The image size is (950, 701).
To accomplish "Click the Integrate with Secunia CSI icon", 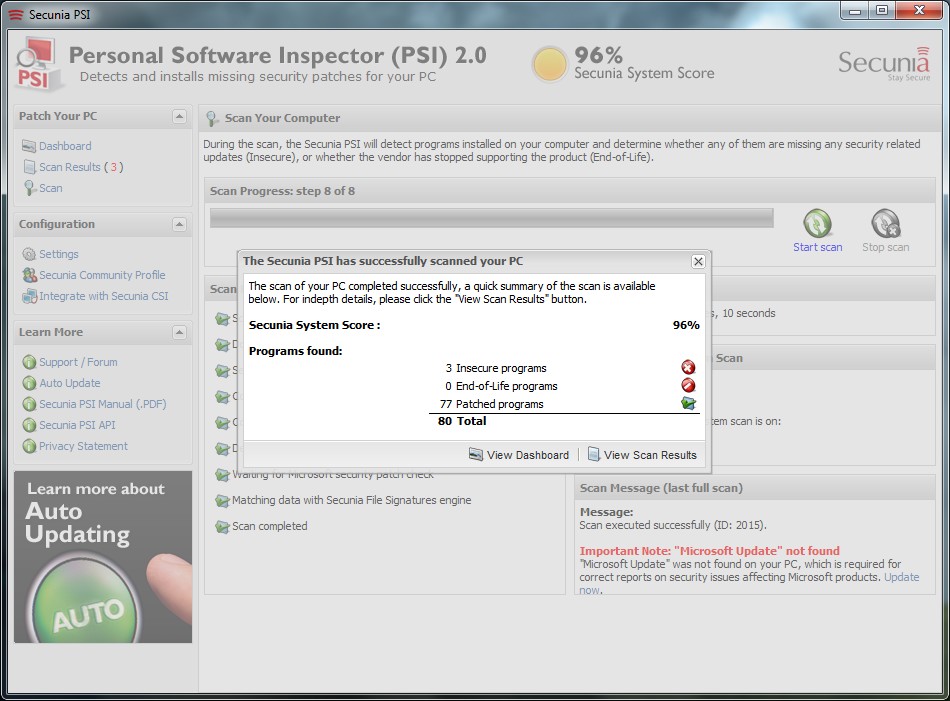I will pos(29,296).
